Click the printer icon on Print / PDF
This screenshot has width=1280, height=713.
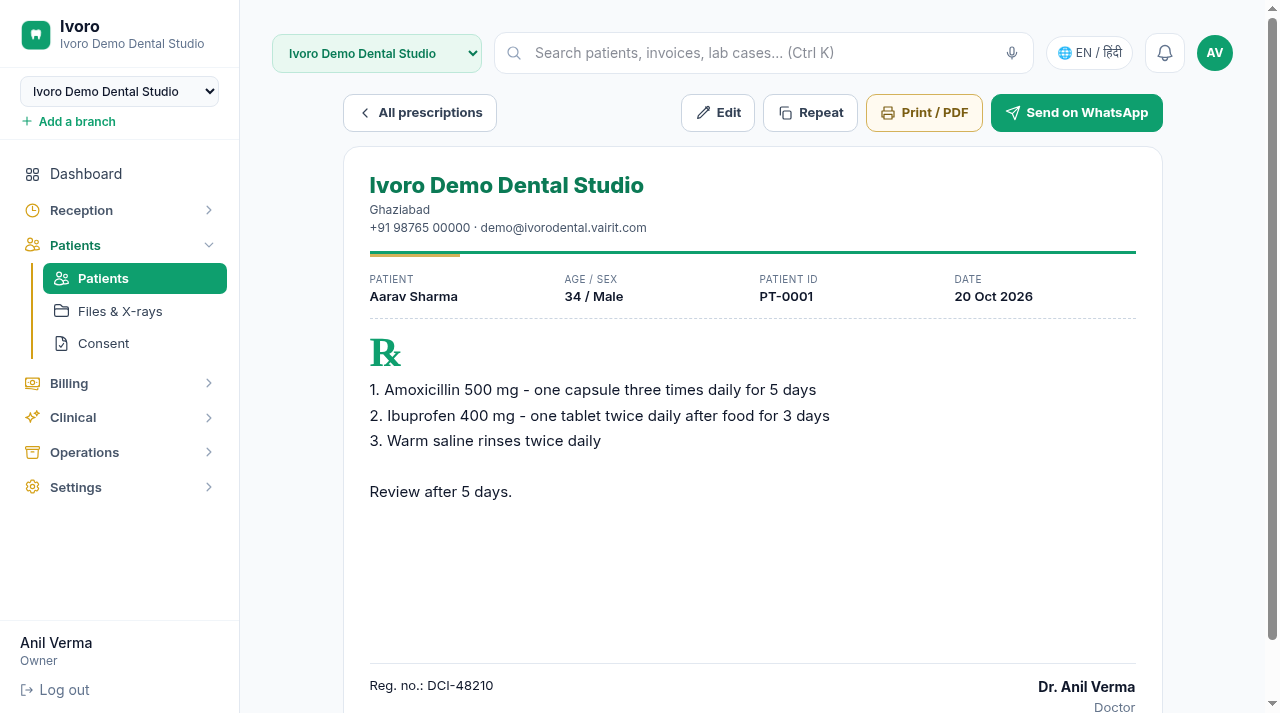(x=887, y=113)
